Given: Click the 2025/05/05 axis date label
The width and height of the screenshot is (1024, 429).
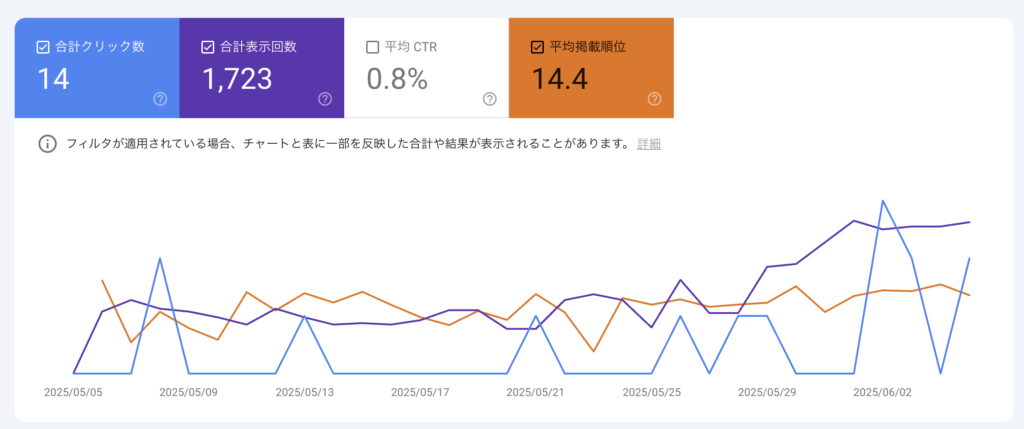Looking at the screenshot, I should (x=73, y=392).
